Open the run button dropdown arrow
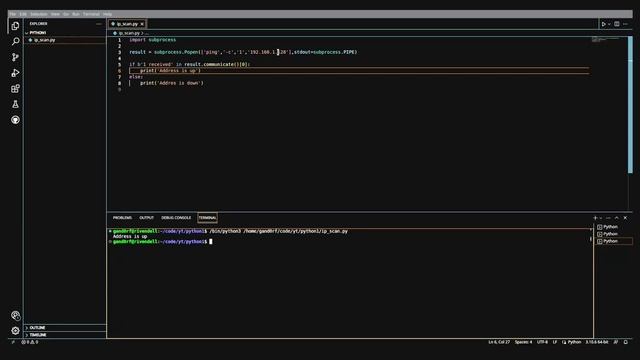 pyautogui.click(x=609, y=24)
